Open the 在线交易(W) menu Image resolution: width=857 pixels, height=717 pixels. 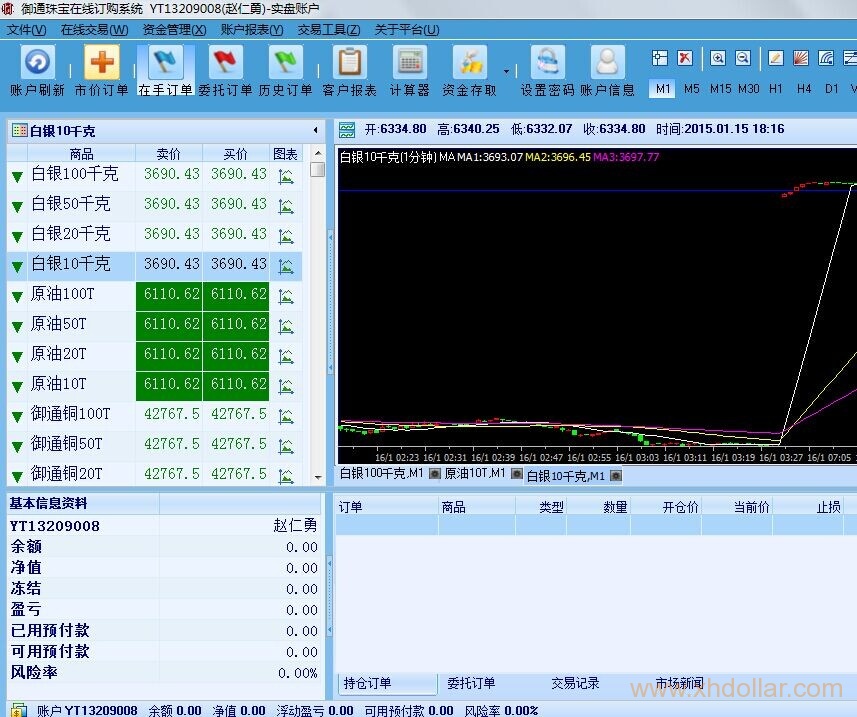click(94, 30)
